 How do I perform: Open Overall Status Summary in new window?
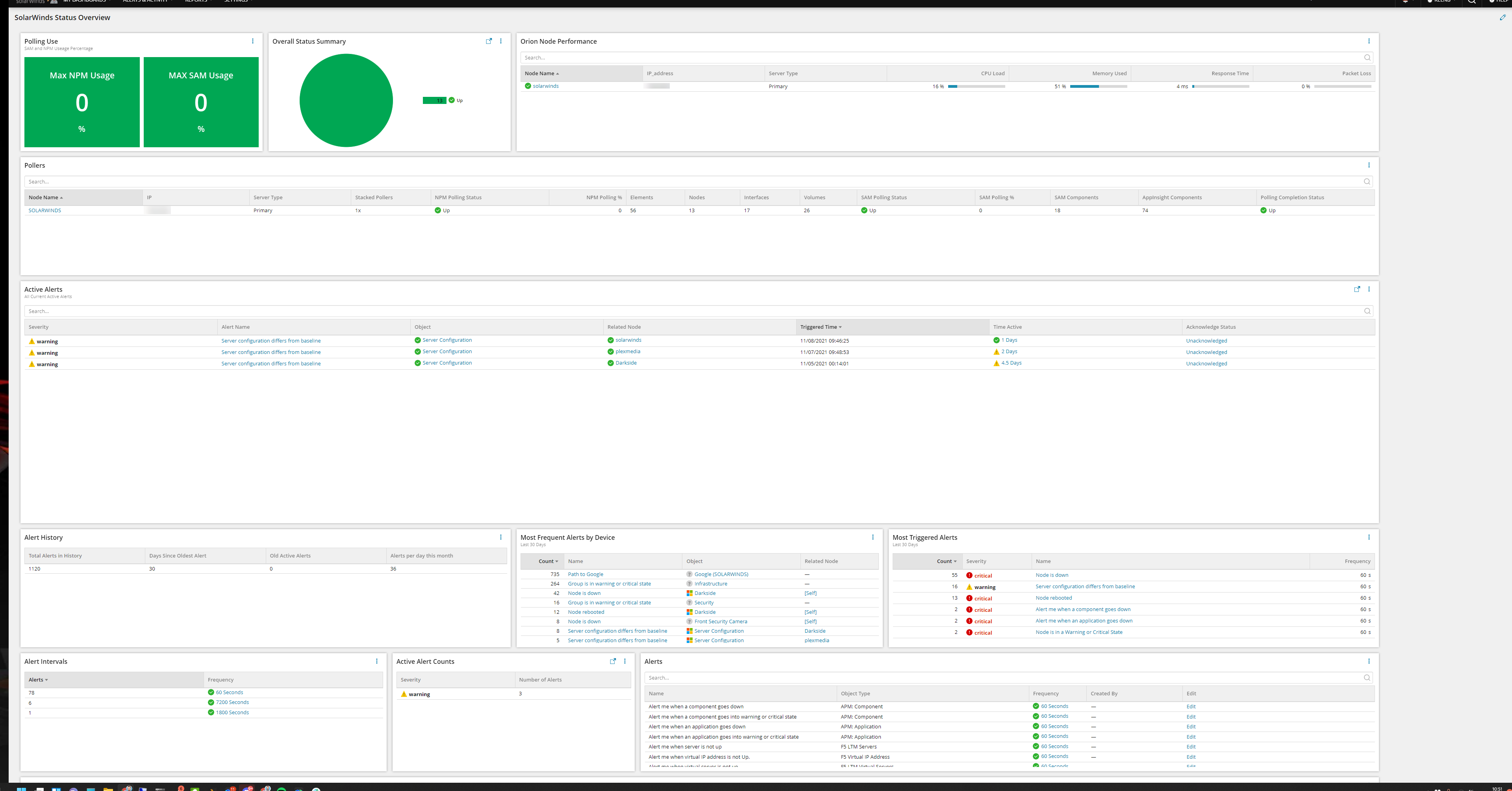488,41
